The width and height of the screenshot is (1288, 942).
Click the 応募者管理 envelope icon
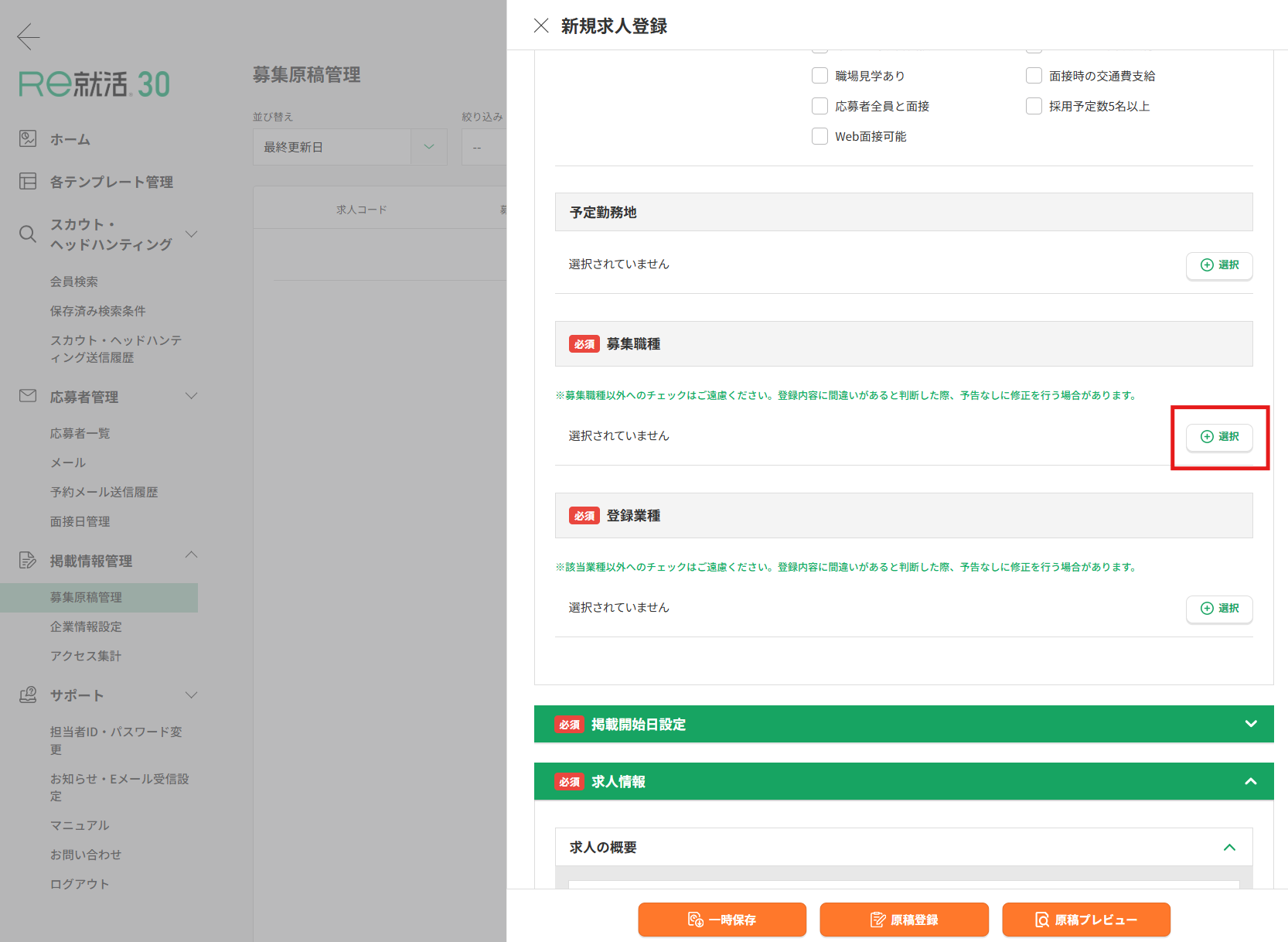coord(28,396)
